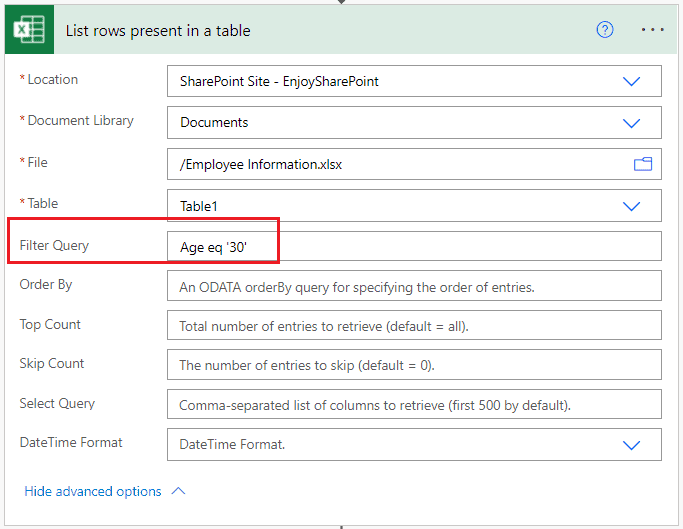The image size is (683, 529).
Task: Click the Select Query input field
Action: (x=414, y=404)
